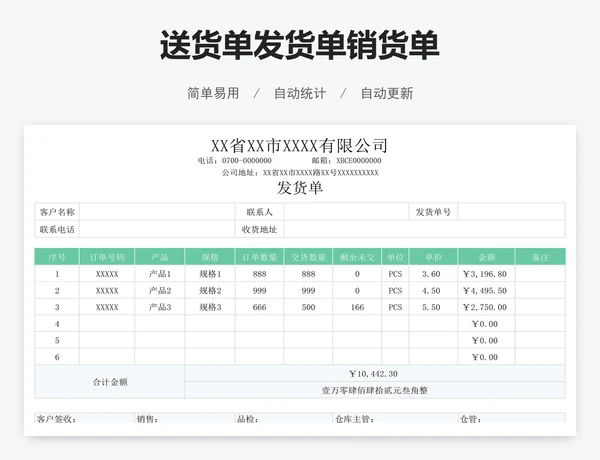600x460 pixels.
Task: Click the 自动更新 subtitle text
Action: (387, 93)
